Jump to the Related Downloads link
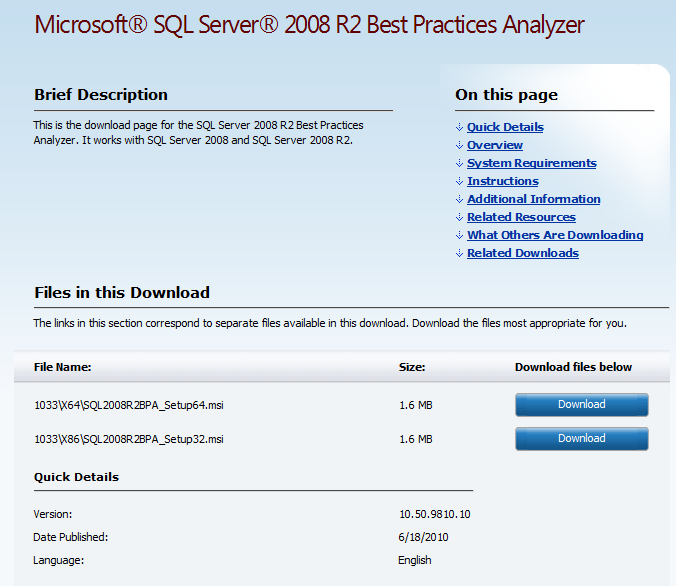676x586 pixels. point(523,253)
